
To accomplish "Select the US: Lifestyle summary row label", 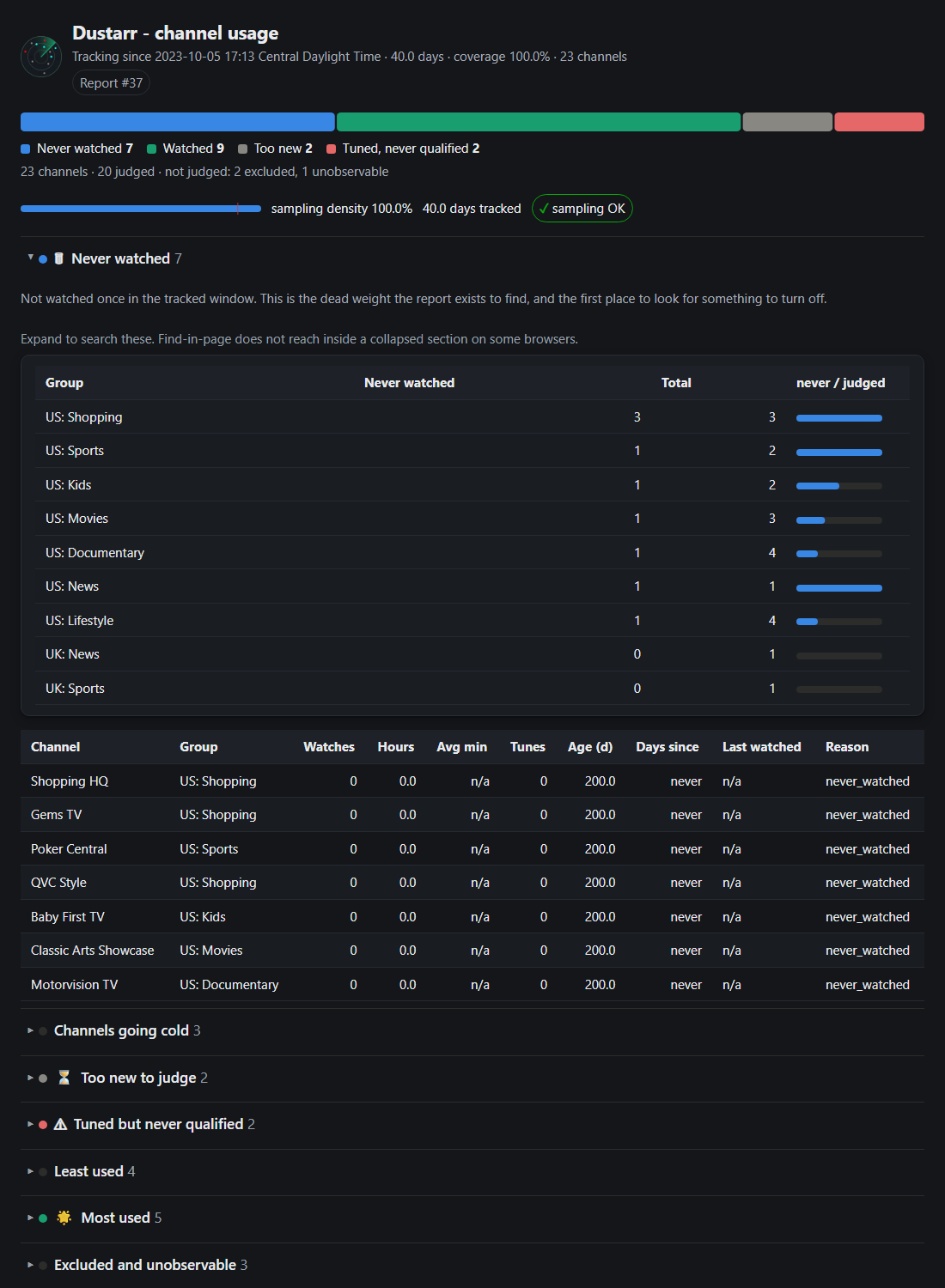I will pos(79,621).
